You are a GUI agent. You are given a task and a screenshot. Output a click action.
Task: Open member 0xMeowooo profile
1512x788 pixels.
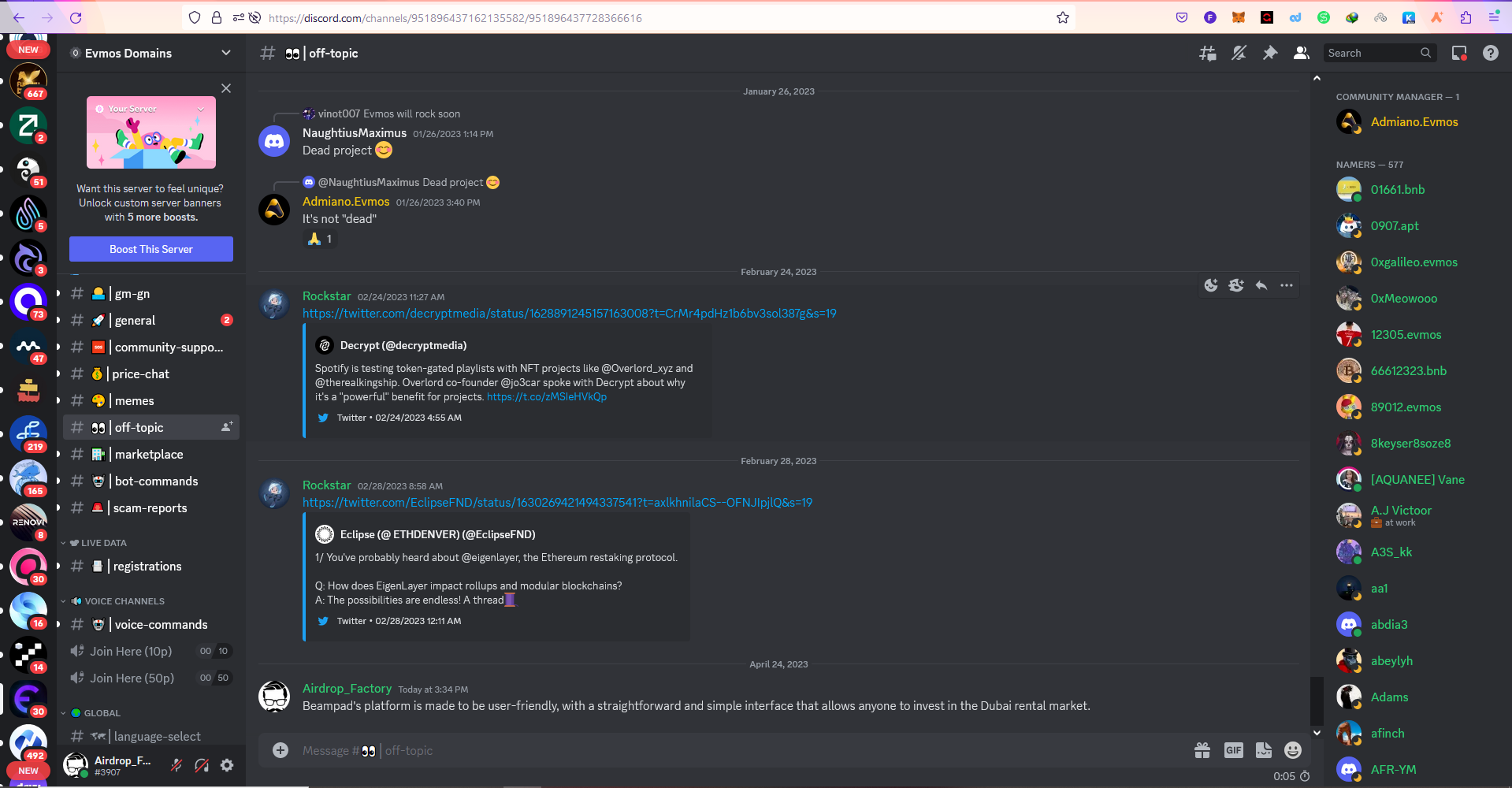(1414, 299)
